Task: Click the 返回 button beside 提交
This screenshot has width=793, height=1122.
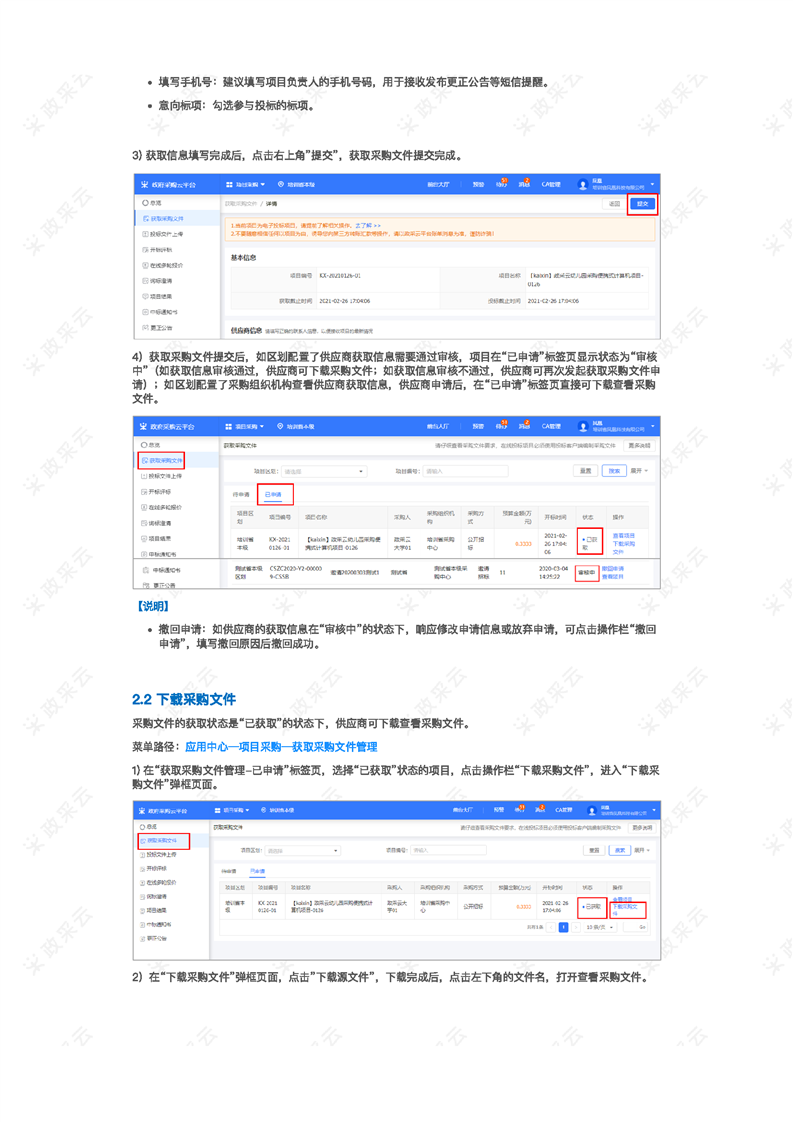Action: tap(615, 204)
